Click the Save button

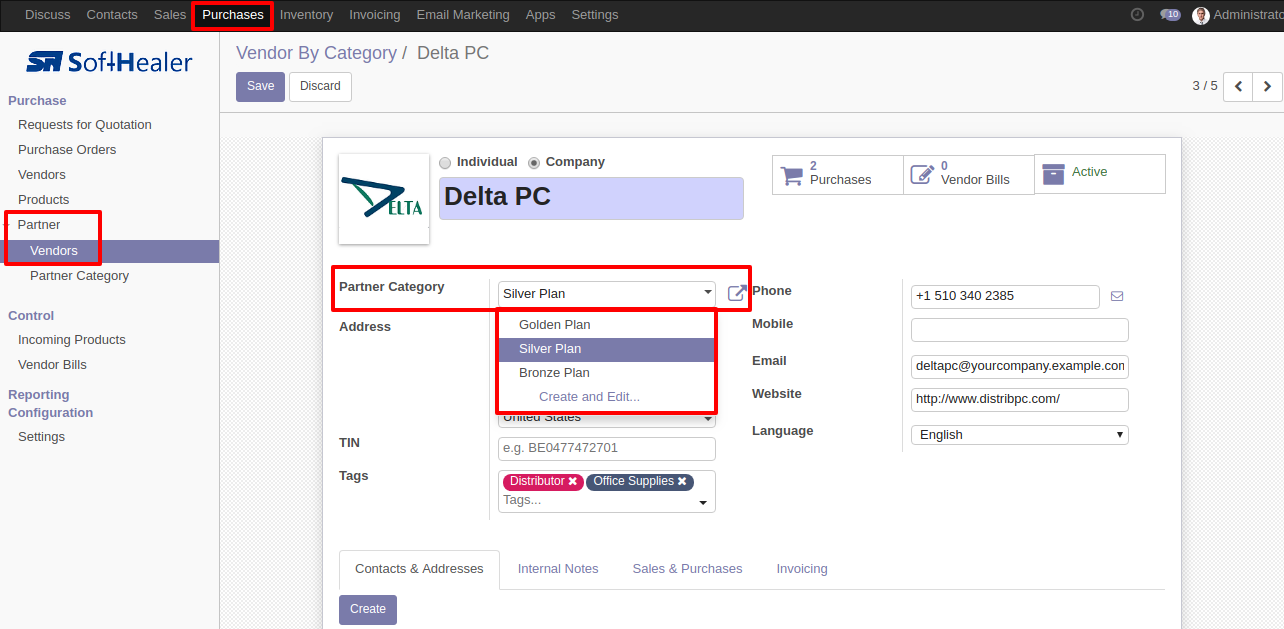(x=260, y=87)
